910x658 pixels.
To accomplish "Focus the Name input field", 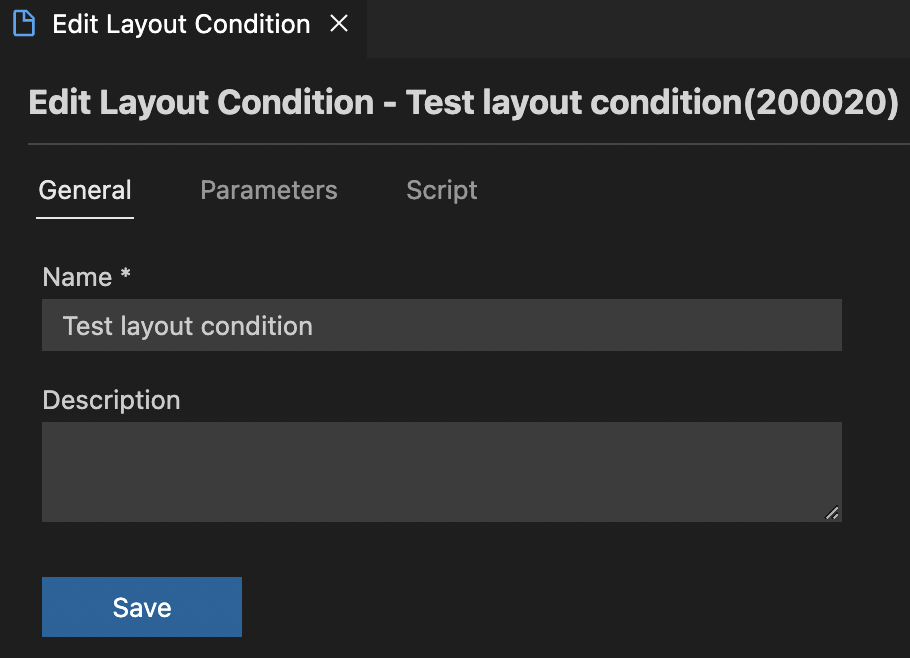I will point(442,325).
